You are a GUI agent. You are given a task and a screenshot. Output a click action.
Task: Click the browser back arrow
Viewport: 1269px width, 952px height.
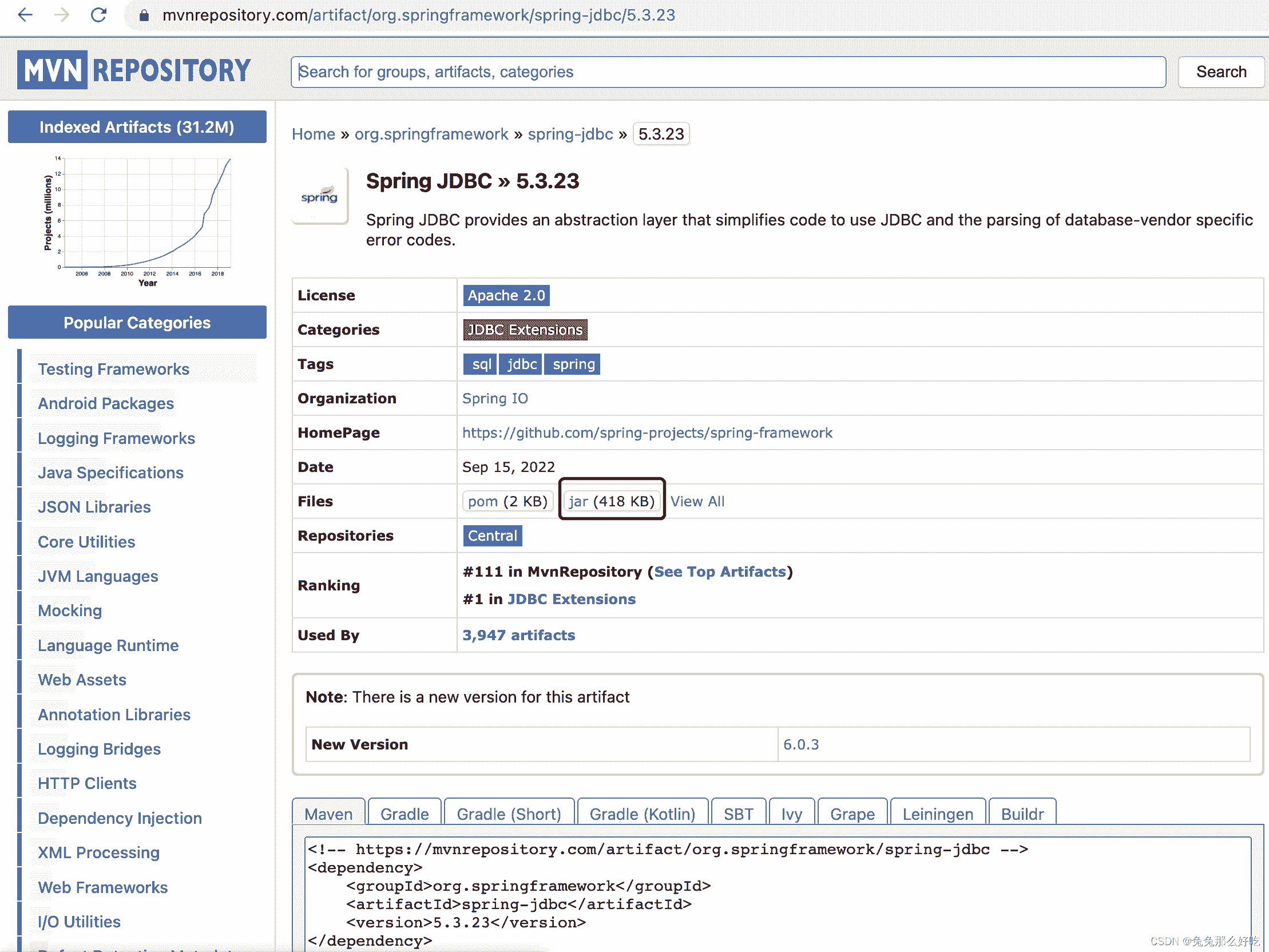[x=25, y=15]
